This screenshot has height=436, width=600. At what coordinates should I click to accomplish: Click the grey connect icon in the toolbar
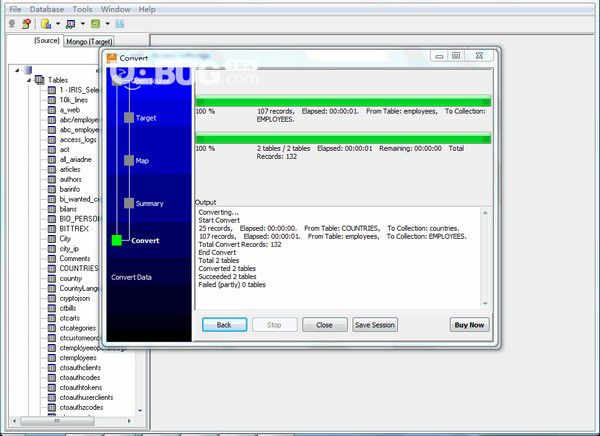tap(12, 24)
